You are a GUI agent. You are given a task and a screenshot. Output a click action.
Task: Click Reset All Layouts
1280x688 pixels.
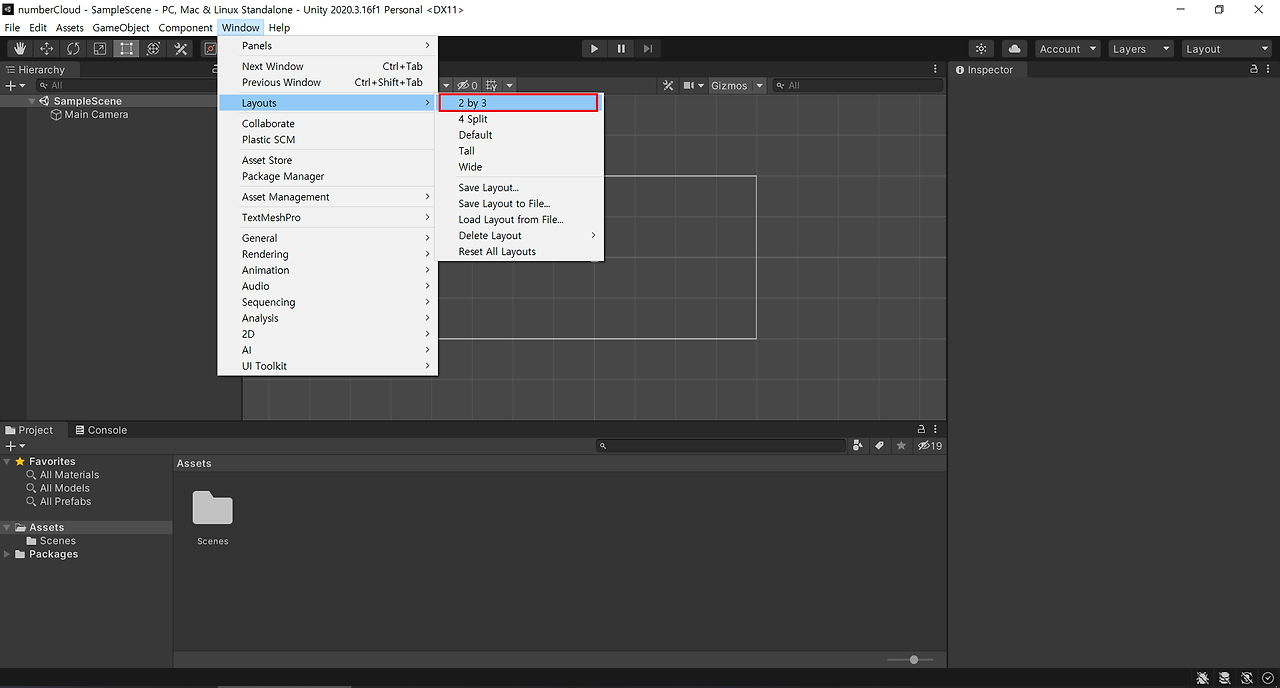coord(520,252)
